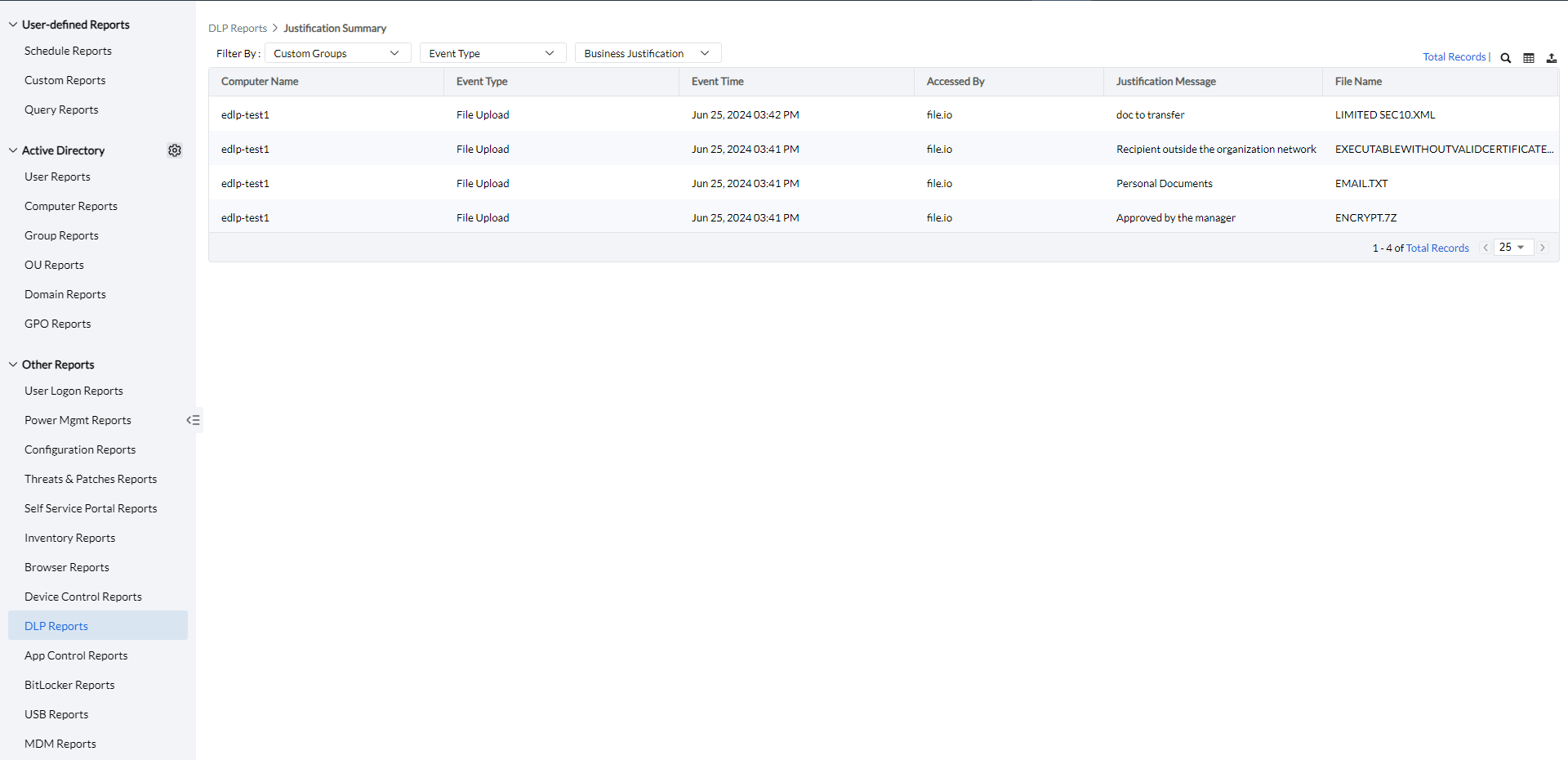Screen dimensions: 1568x760
Task: Open the column chooser table icon
Action: coord(1529,58)
